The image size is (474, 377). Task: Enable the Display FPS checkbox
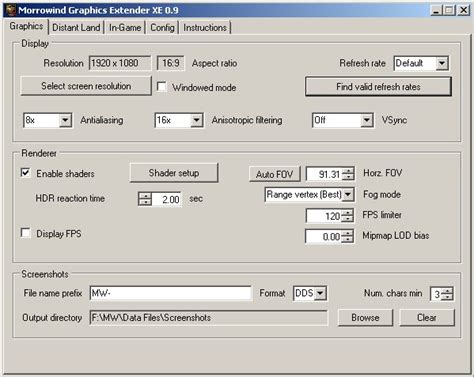26,233
